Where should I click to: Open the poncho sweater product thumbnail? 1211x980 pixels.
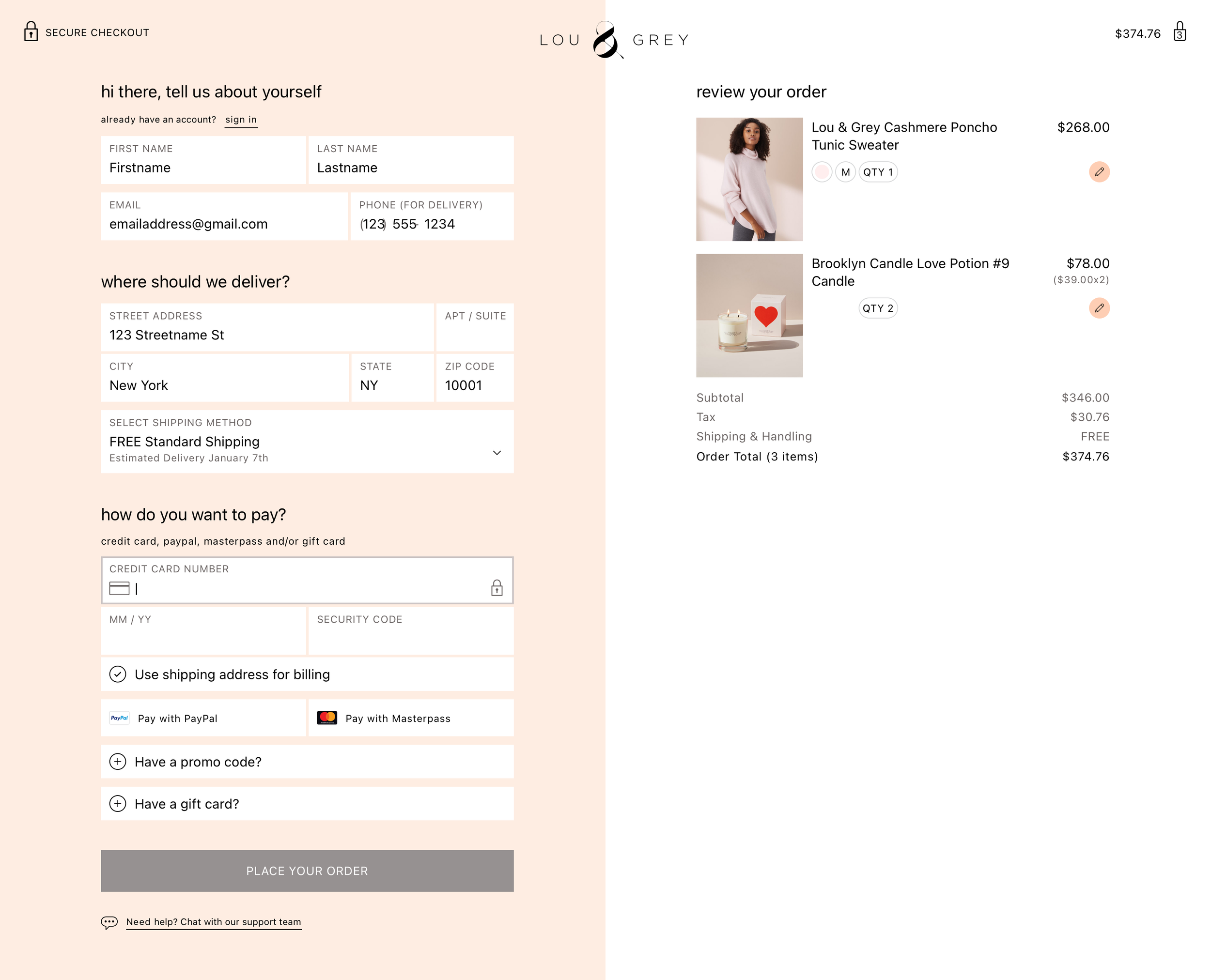[x=749, y=180]
